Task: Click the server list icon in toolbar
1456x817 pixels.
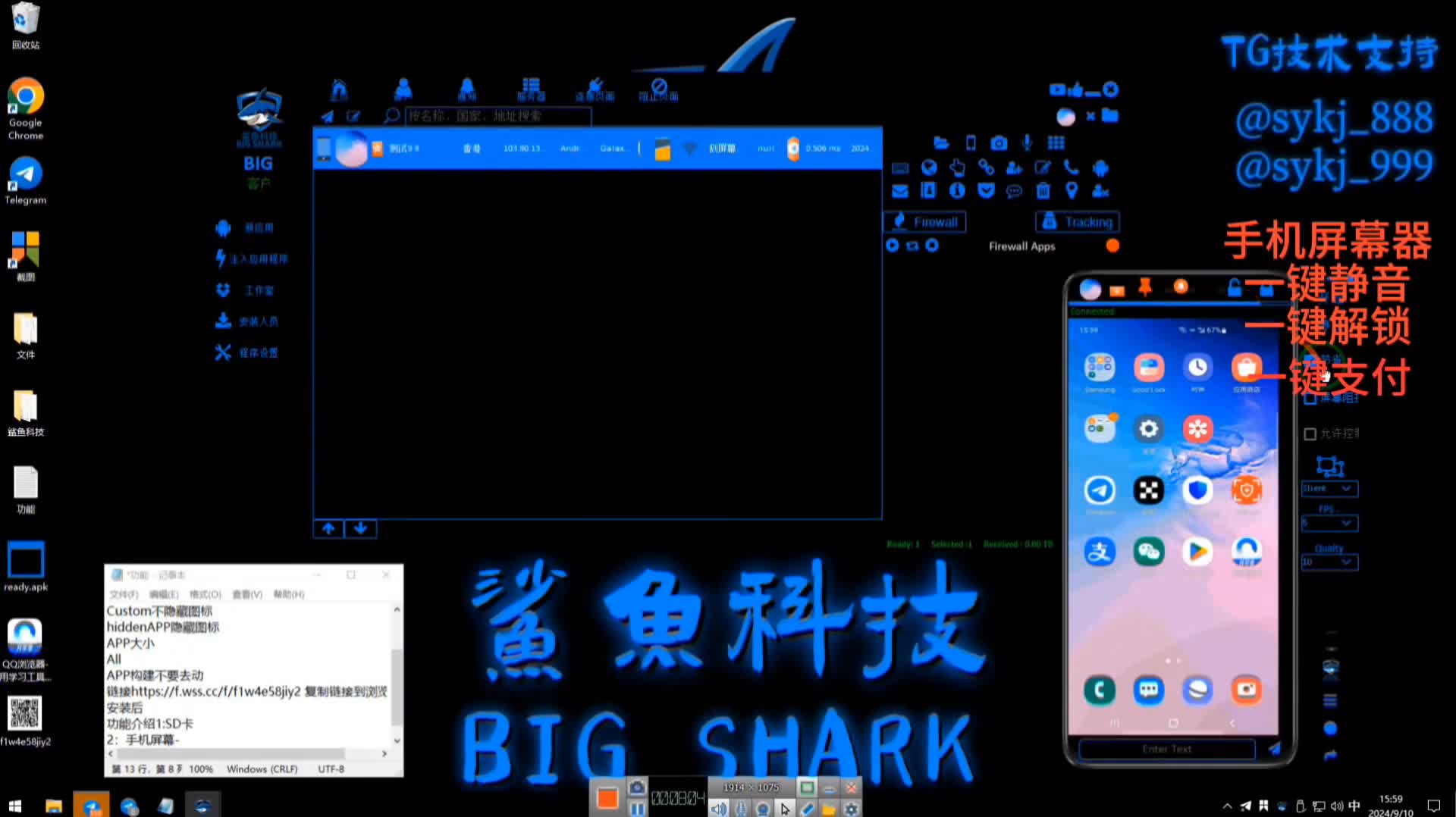Action: (531, 89)
